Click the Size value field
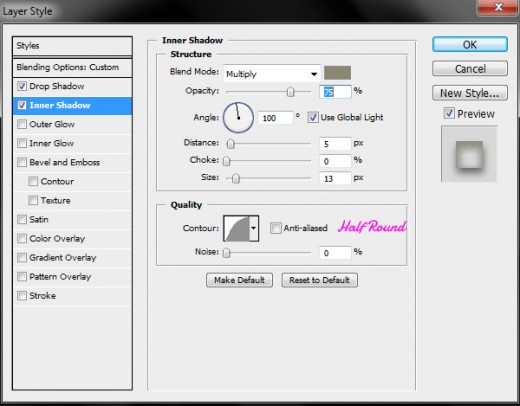 335,179
